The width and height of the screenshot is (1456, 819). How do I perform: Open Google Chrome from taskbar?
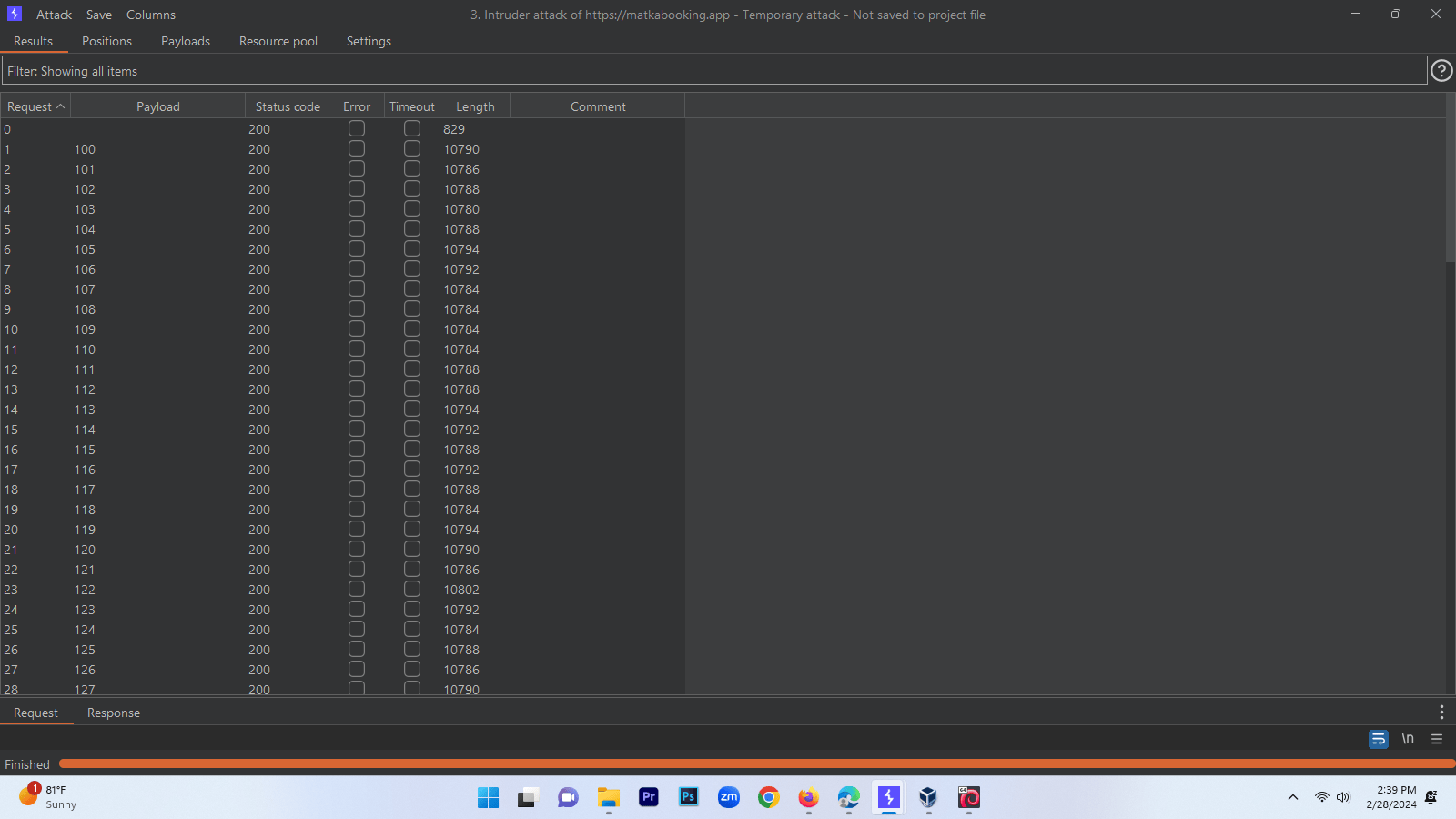pos(769,798)
